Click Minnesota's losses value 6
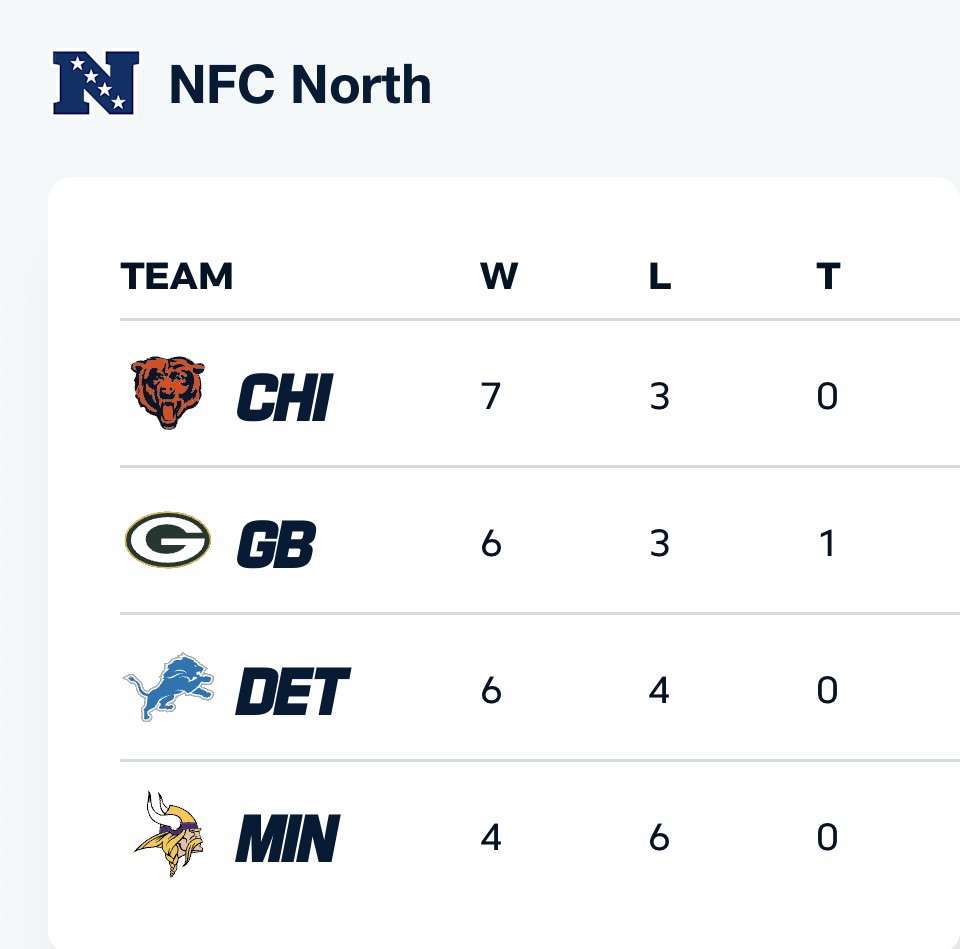 click(659, 837)
